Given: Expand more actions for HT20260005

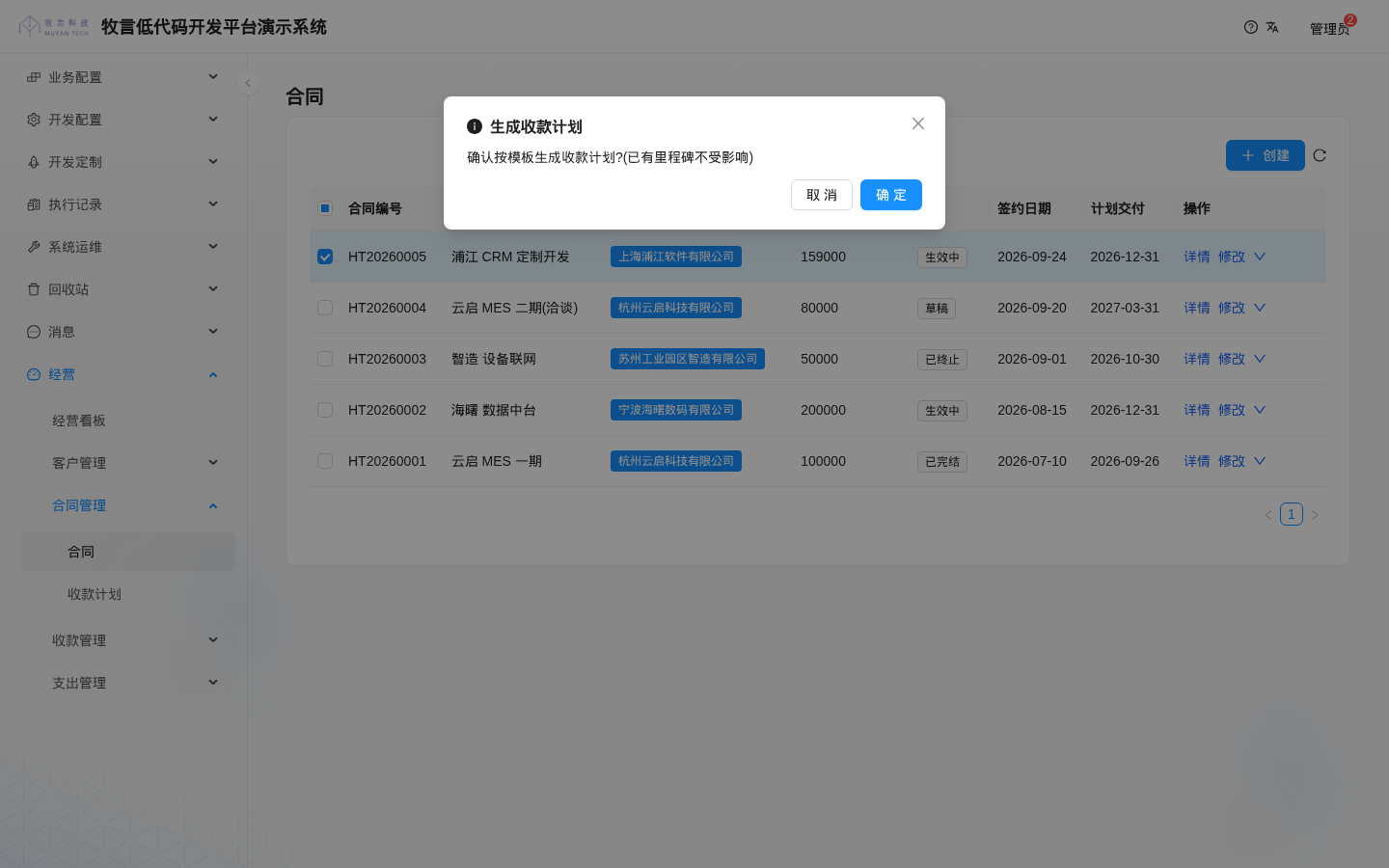Looking at the screenshot, I should [1260, 257].
